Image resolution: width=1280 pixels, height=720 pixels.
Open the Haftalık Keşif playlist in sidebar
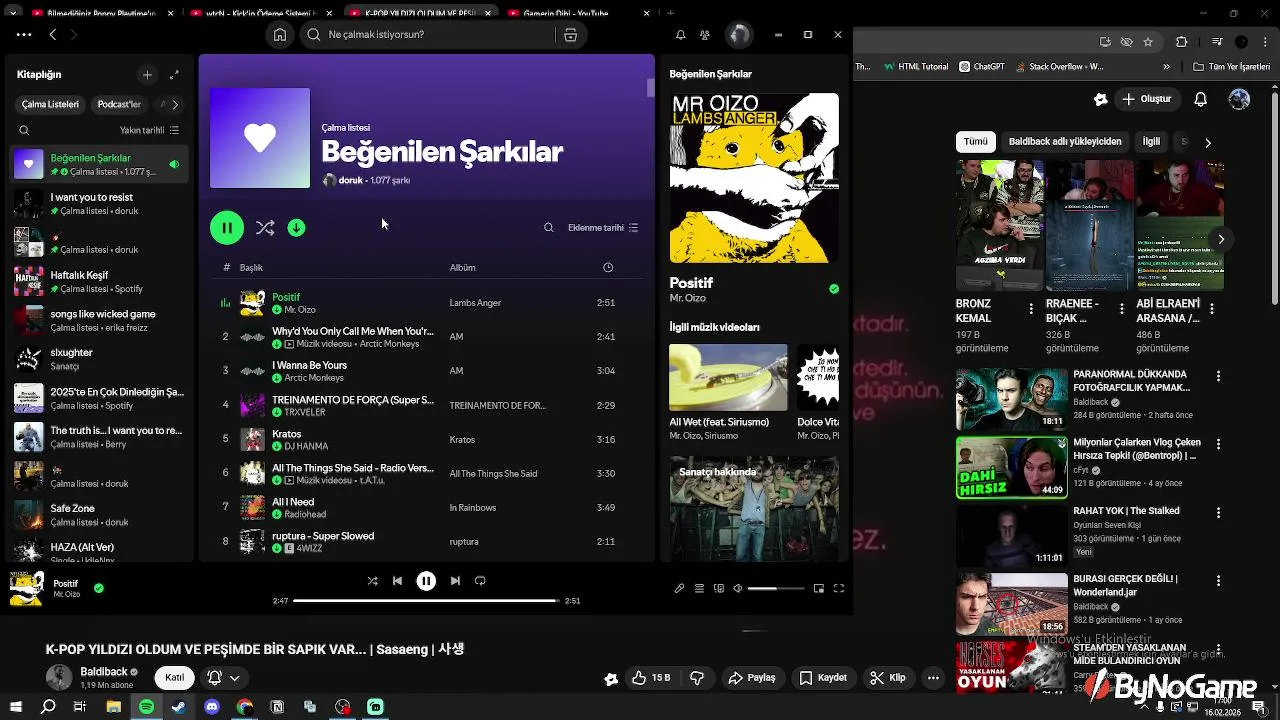pyautogui.click(x=100, y=281)
